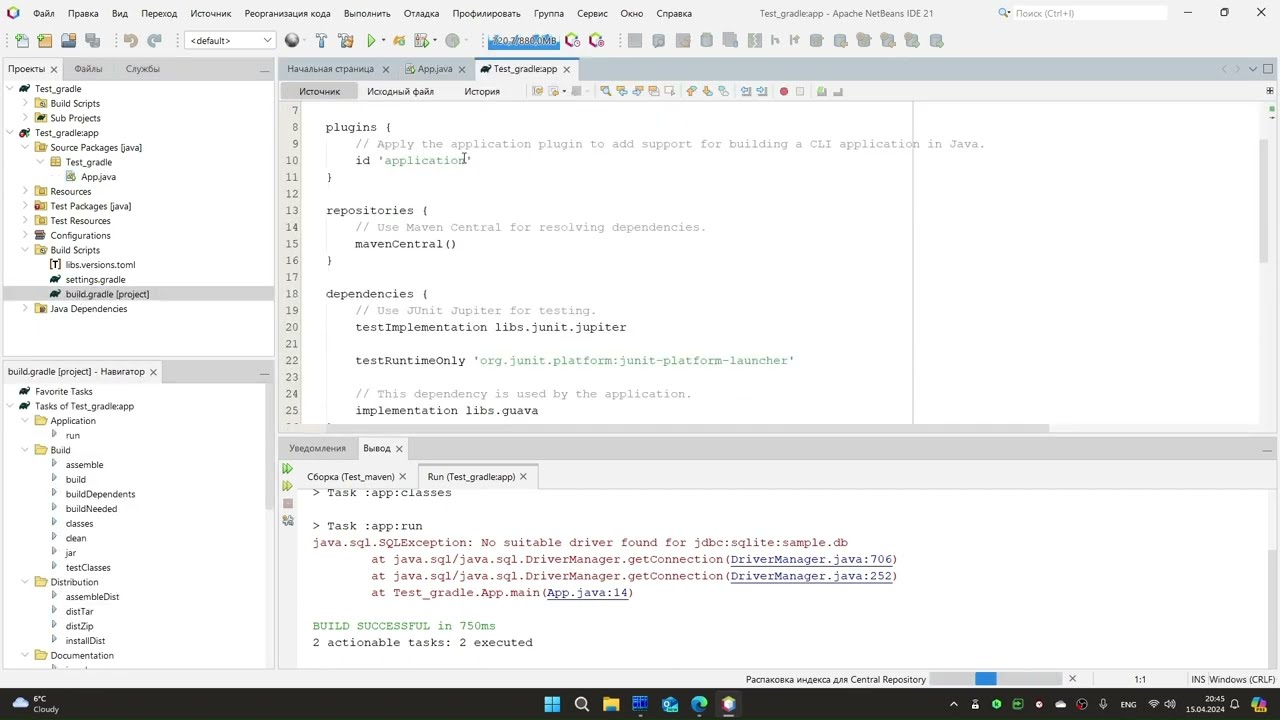Screen dimensions: 1280x720
Task: Open the default configuration dropdown
Action: tap(229, 41)
